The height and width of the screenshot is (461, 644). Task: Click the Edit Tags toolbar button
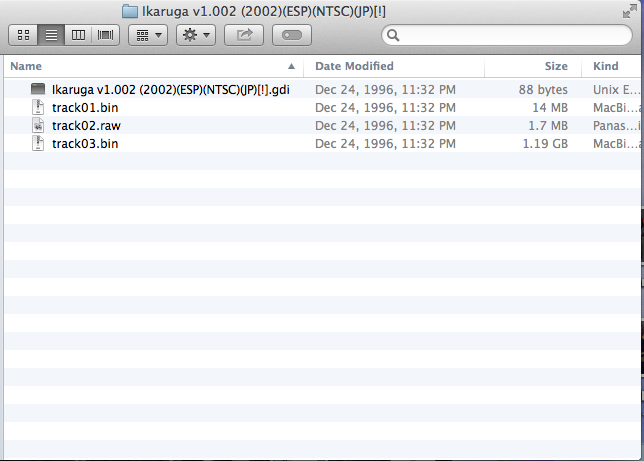tap(292, 35)
